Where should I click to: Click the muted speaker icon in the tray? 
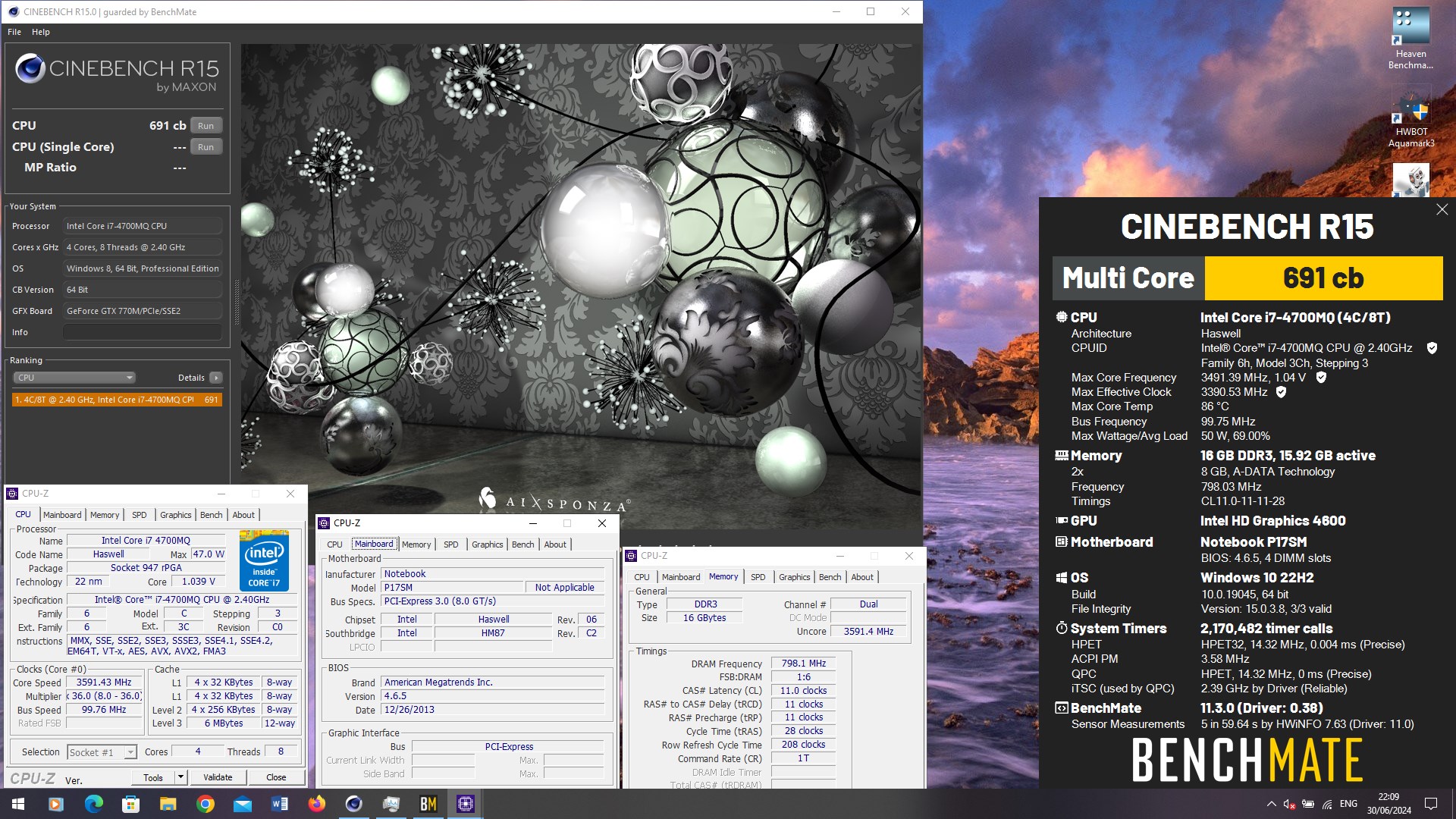point(1288,804)
